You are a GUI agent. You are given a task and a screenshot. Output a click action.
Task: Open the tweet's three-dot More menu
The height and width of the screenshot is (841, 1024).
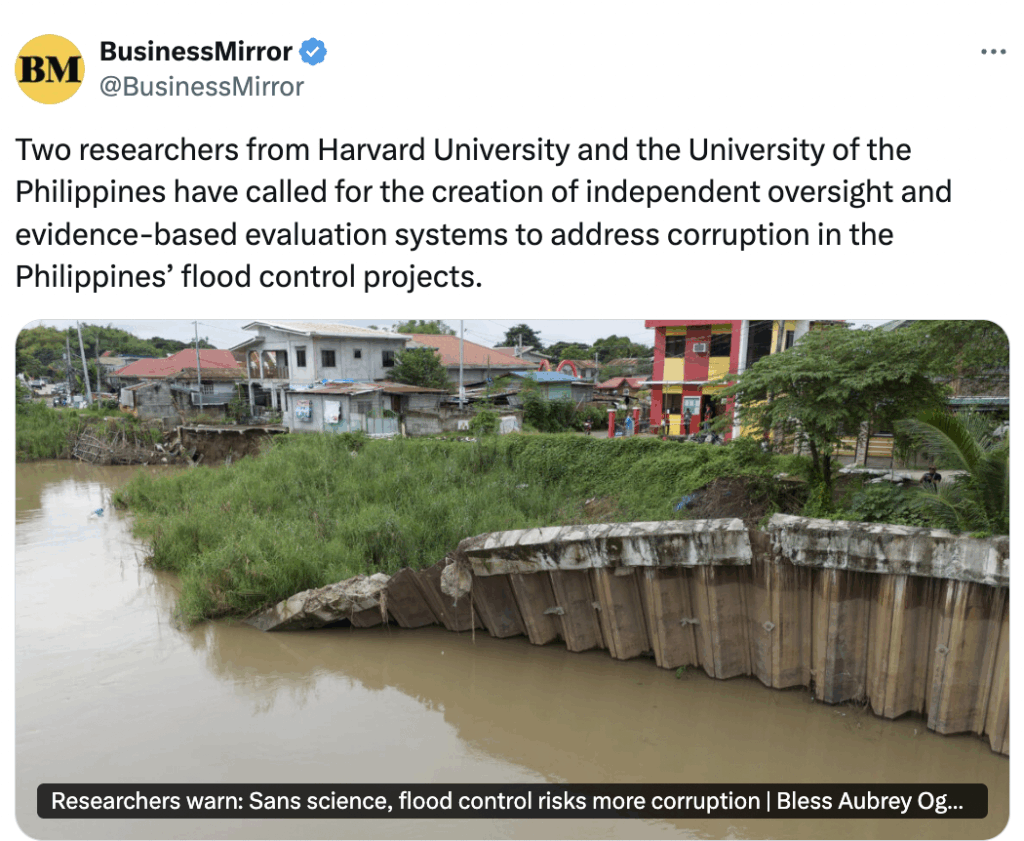coord(992,52)
